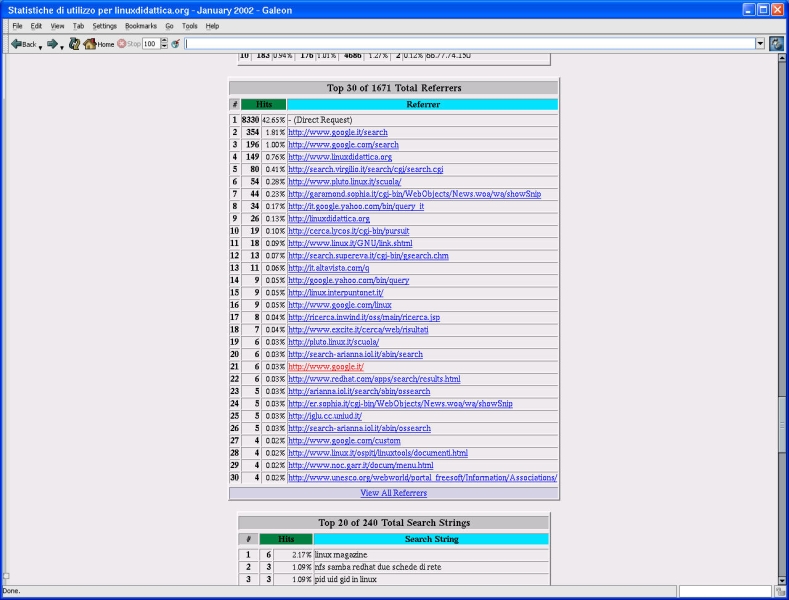Open the Bookmarks menu

tap(141, 26)
